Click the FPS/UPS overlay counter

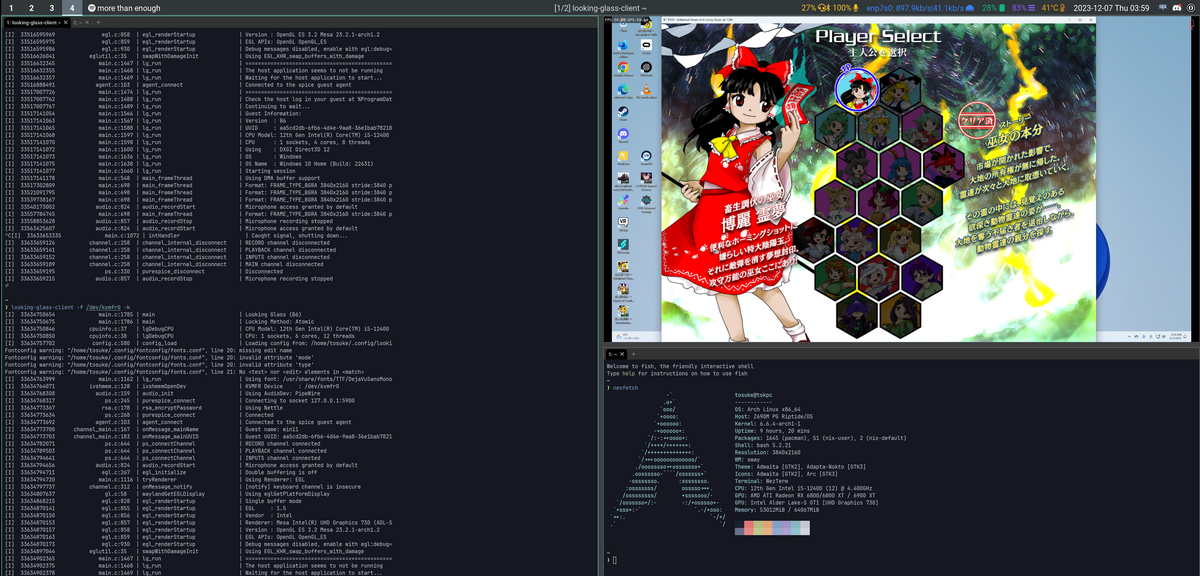point(627,20)
